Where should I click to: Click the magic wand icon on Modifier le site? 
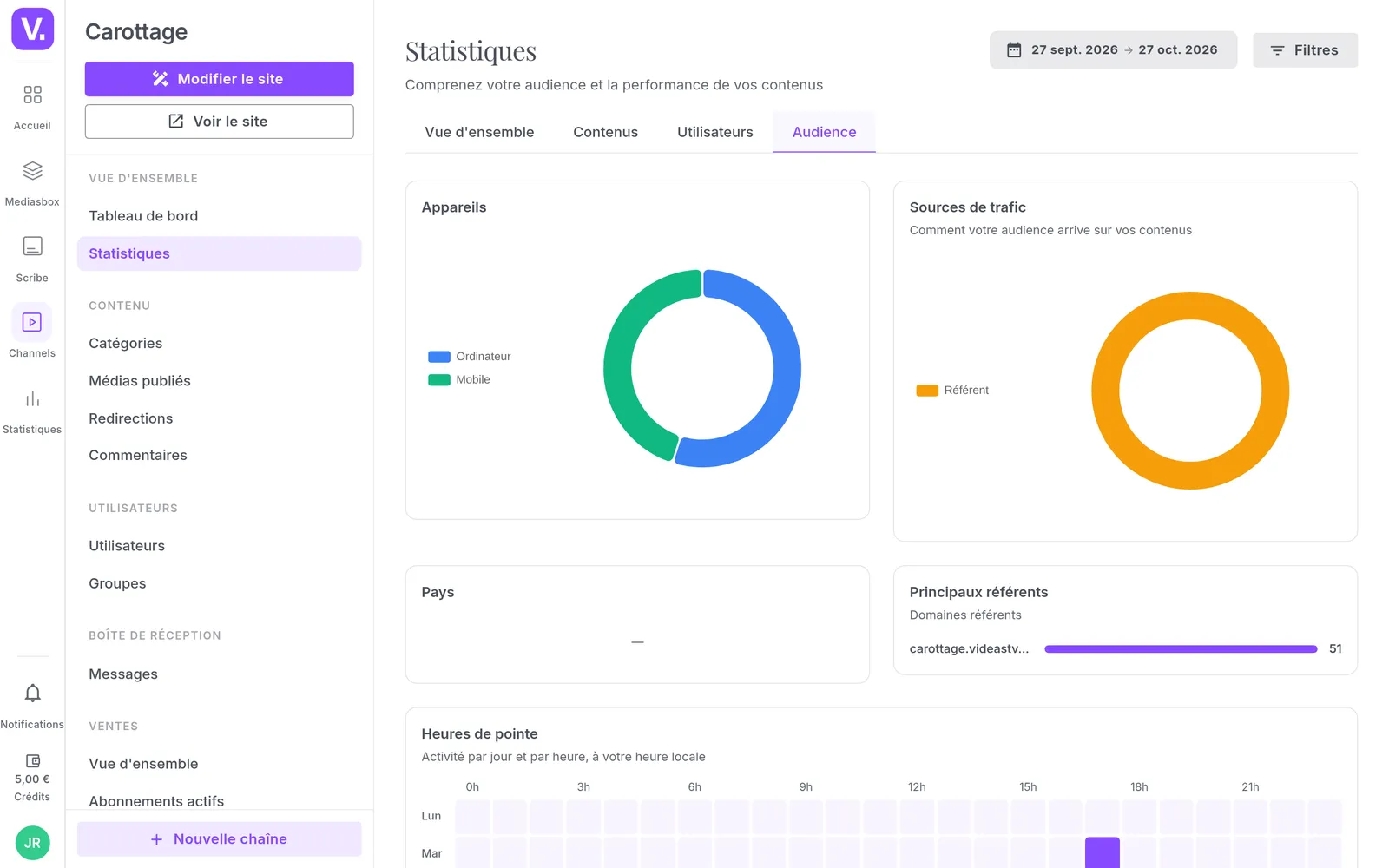click(x=161, y=79)
